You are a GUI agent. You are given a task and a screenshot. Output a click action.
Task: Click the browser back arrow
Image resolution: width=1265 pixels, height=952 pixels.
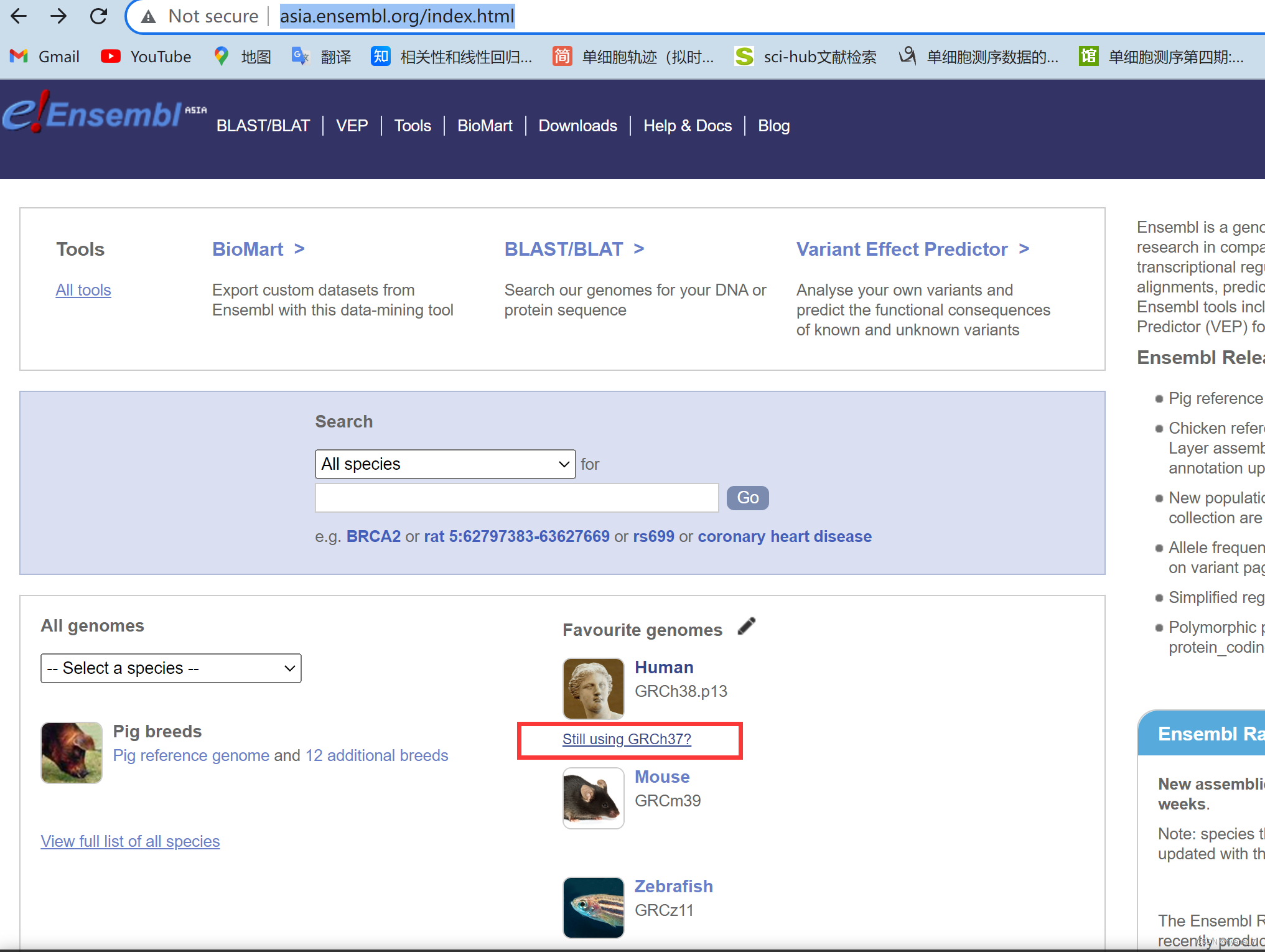[19, 16]
